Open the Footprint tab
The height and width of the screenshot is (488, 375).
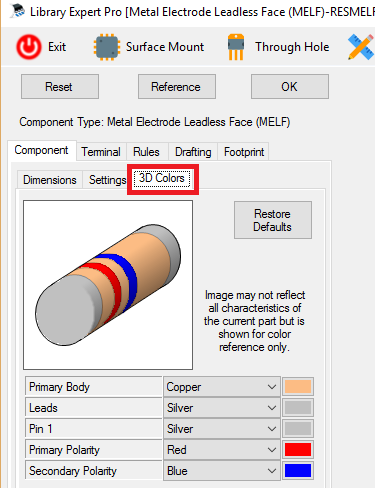pyautogui.click(x=244, y=152)
